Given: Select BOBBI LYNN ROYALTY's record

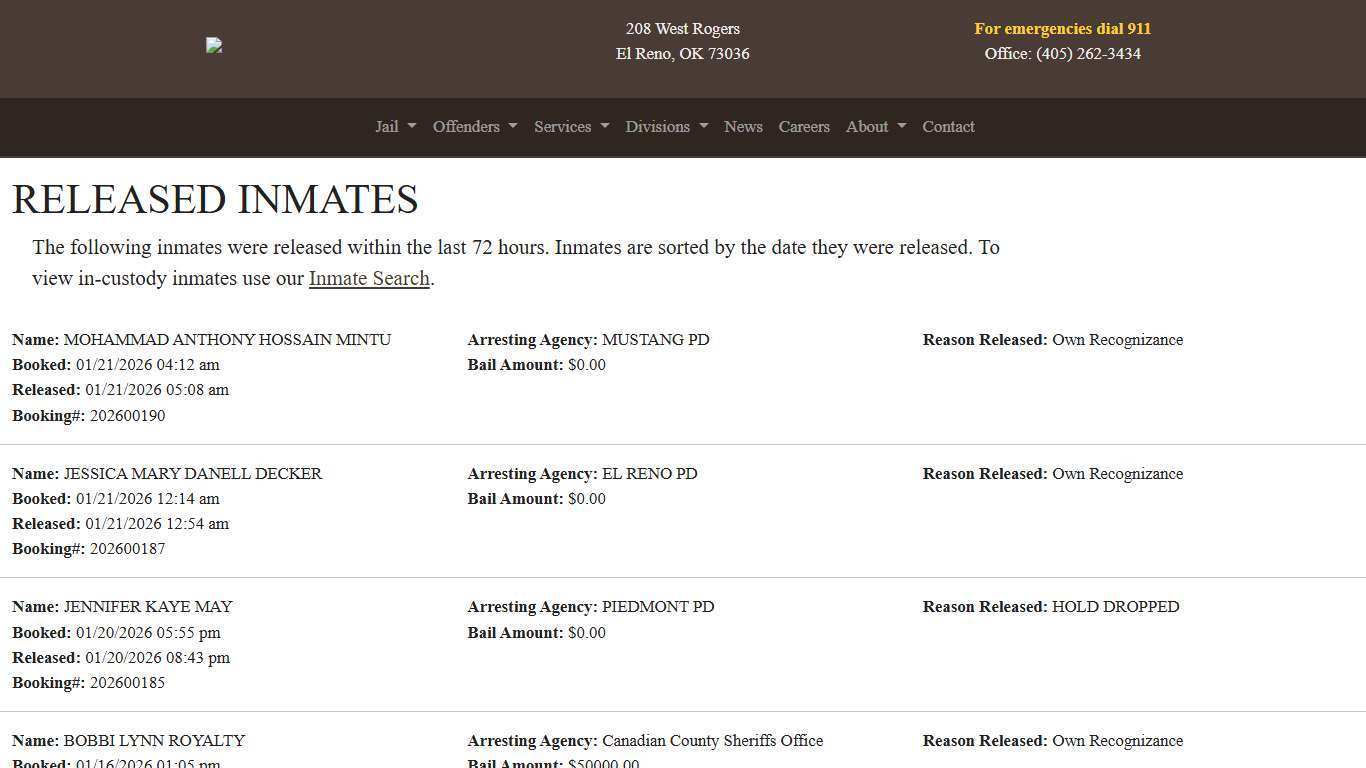Looking at the screenshot, I should point(154,740).
